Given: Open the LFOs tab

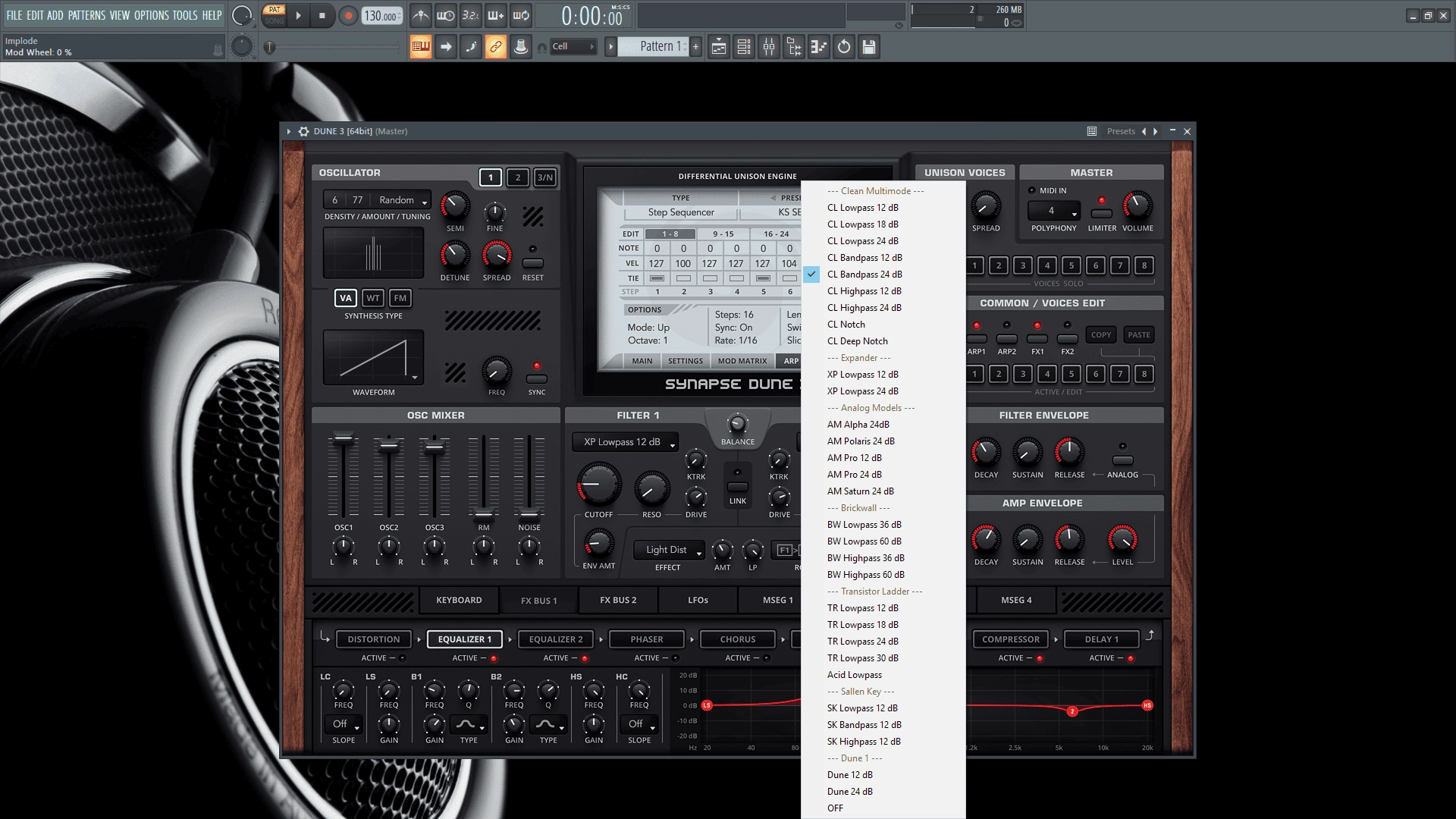Looking at the screenshot, I should pyautogui.click(x=698, y=600).
